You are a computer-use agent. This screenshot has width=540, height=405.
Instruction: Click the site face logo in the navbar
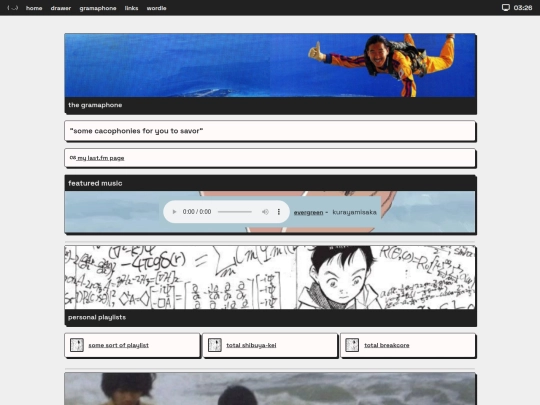(12, 8)
